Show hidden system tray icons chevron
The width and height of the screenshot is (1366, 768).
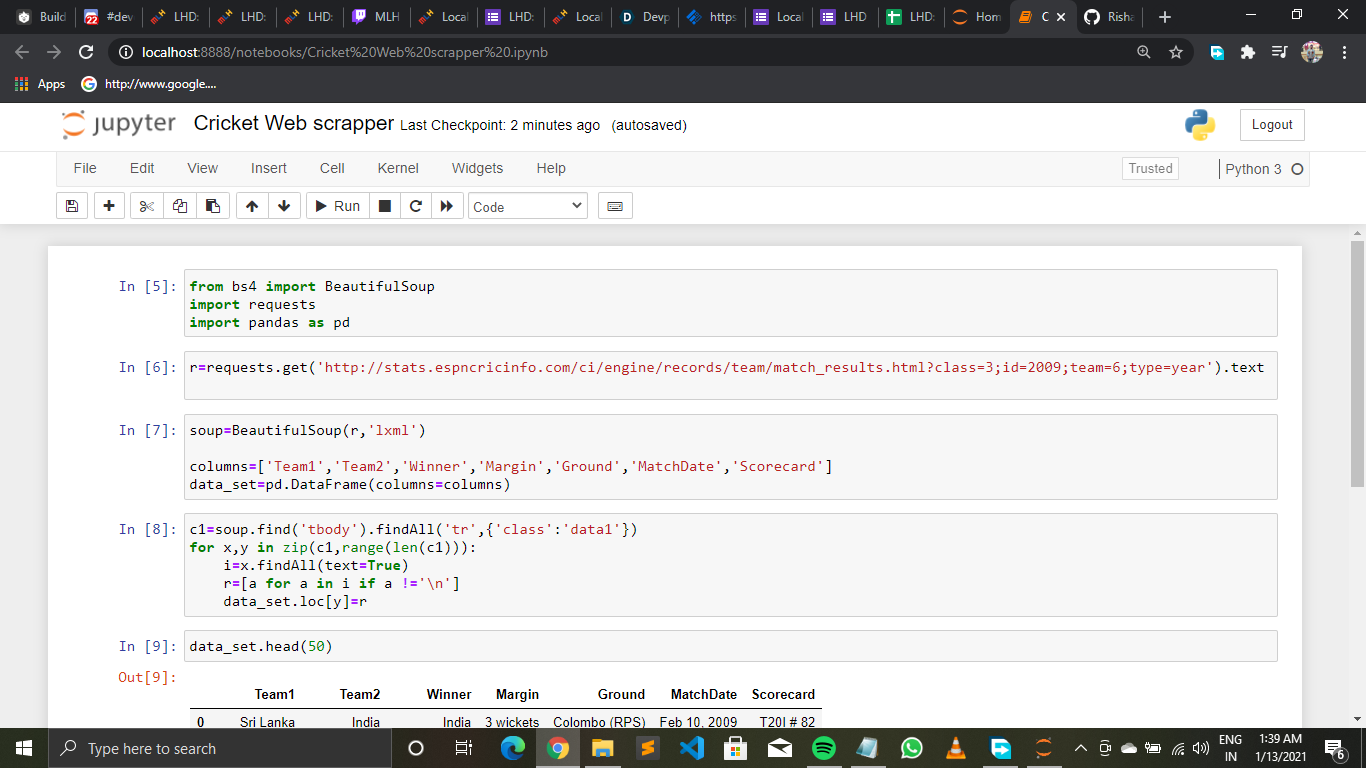1081,748
